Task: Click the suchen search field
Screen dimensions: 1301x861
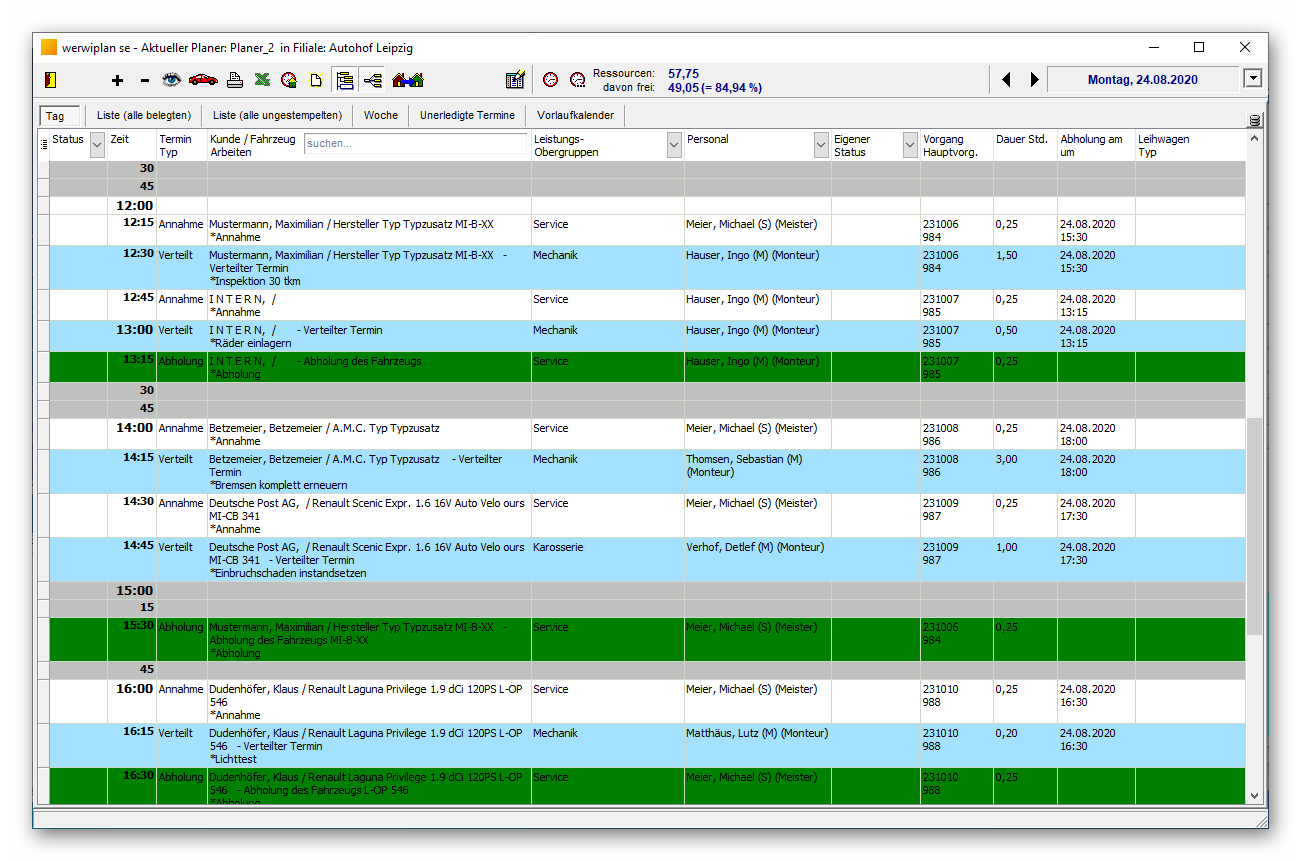Action: (415, 143)
